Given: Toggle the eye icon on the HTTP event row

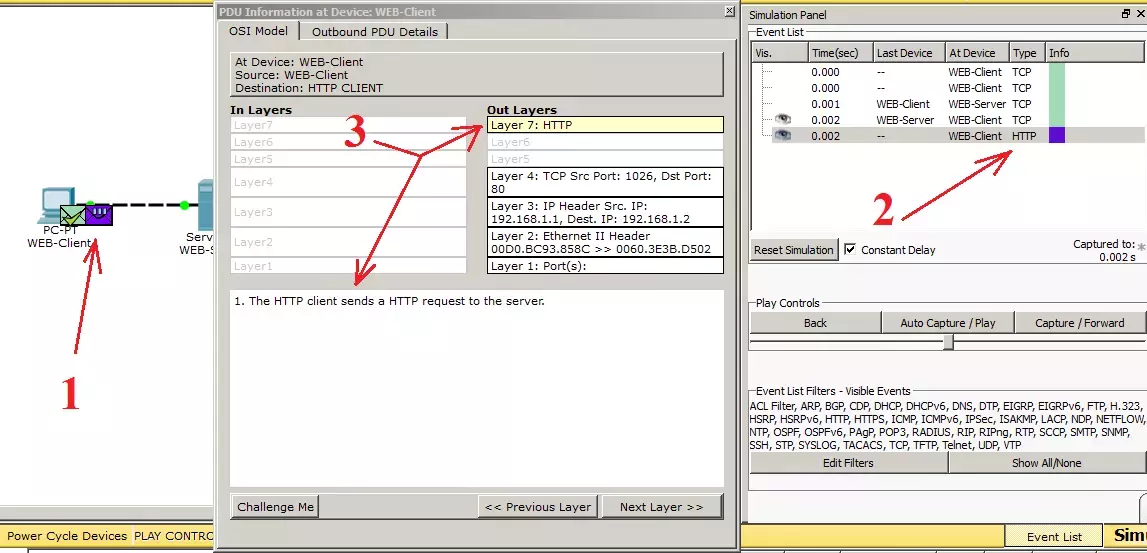Looking at the screenshot, I should pyautogui.click(x=783, y=135).
